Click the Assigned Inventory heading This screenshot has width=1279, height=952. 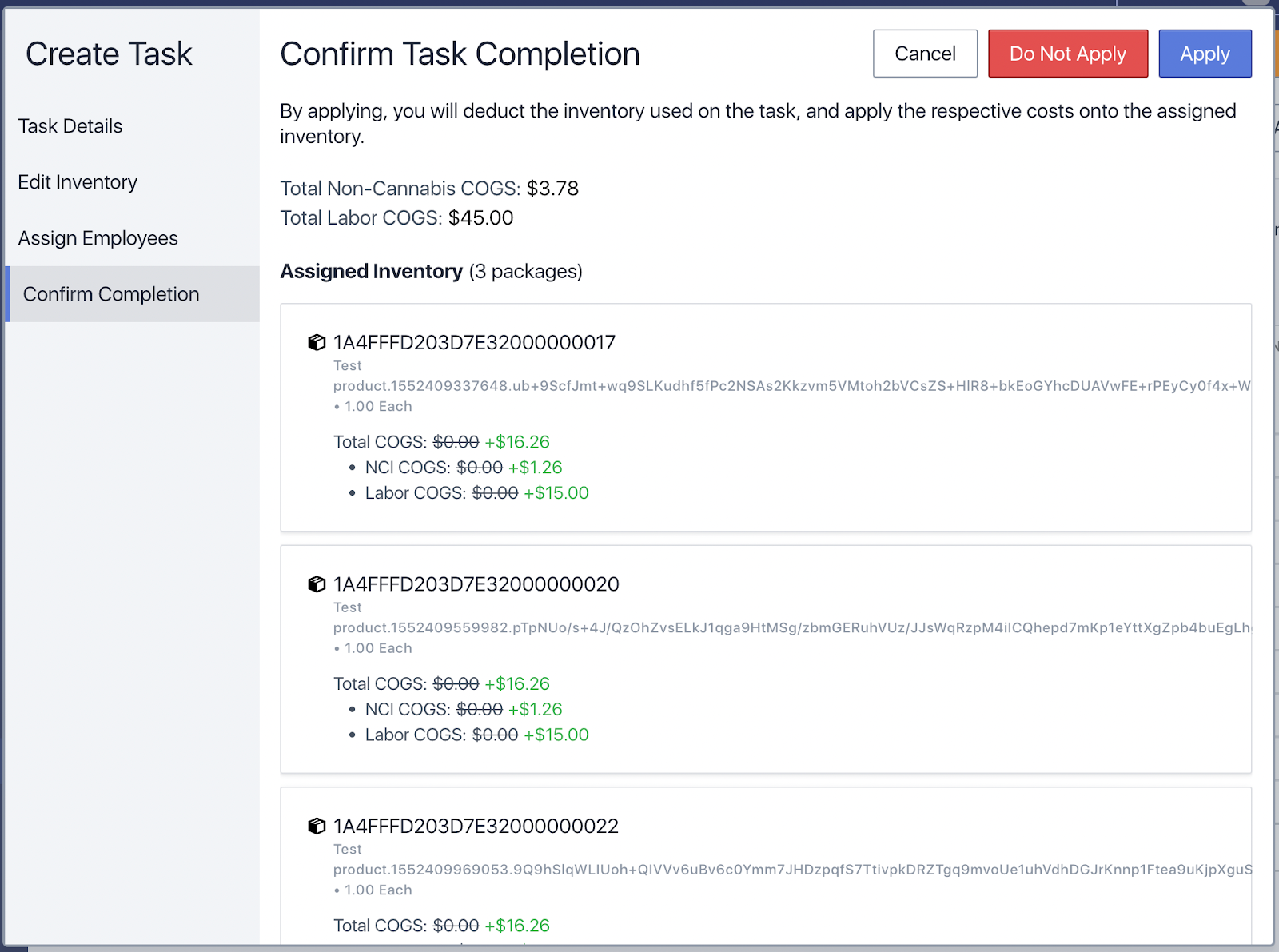point(371,272)
